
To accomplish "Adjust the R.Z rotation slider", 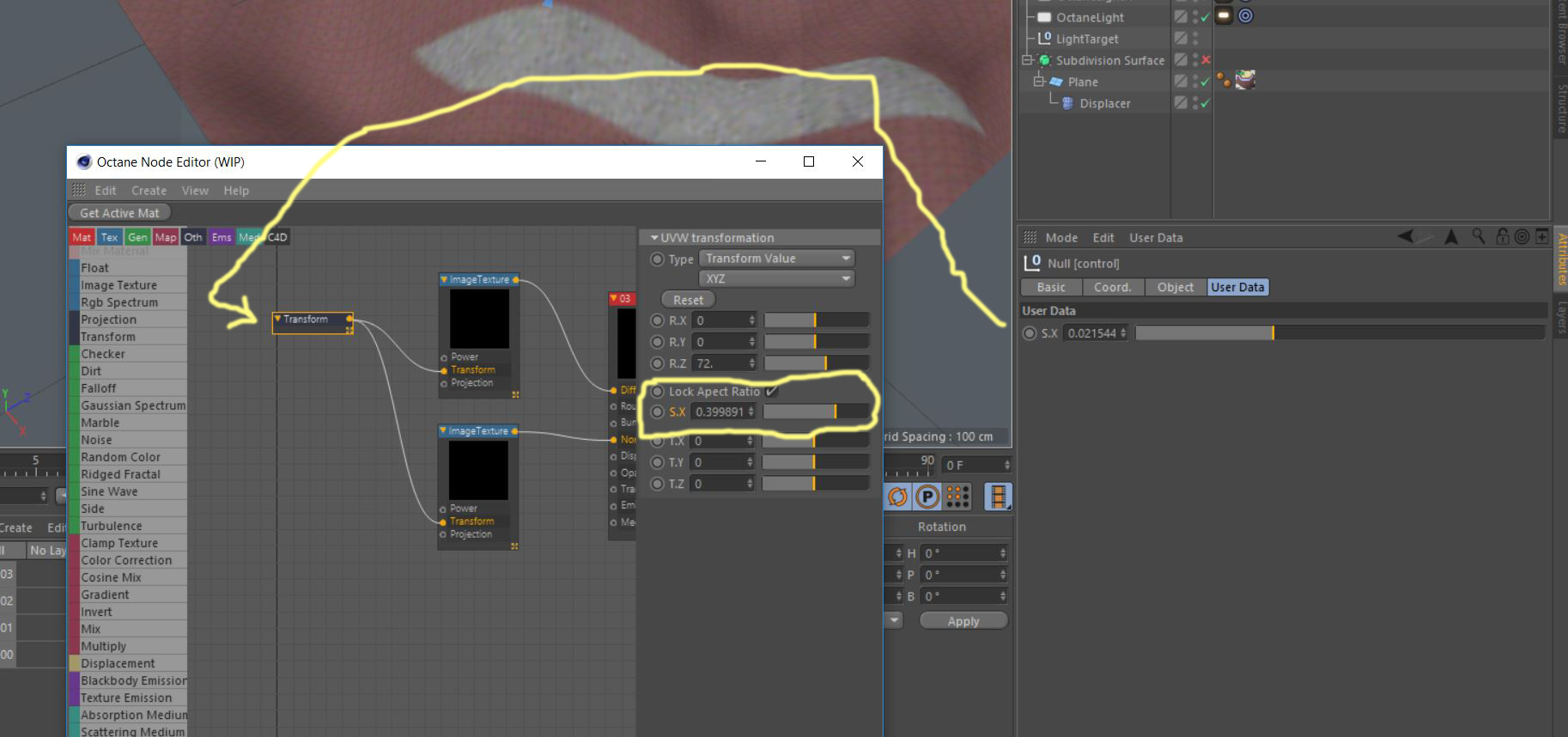I will pyautogui.click(x=816, y=363).
